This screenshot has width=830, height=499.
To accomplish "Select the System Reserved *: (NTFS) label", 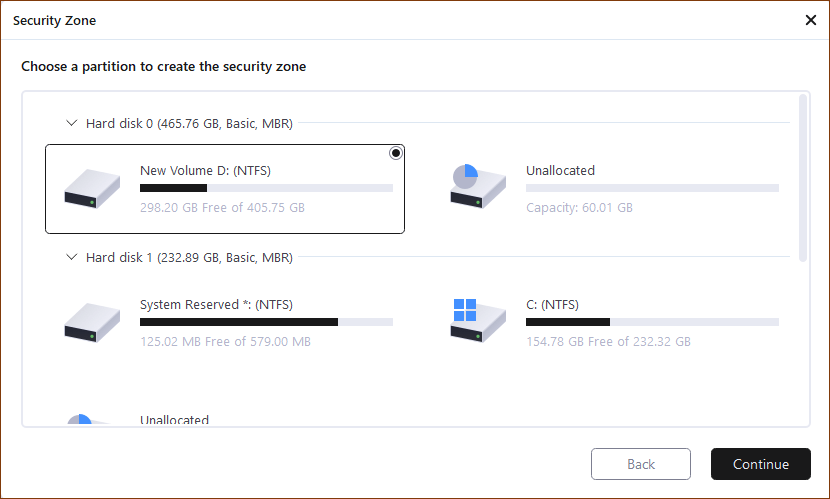I will click(x=216, y=305).
